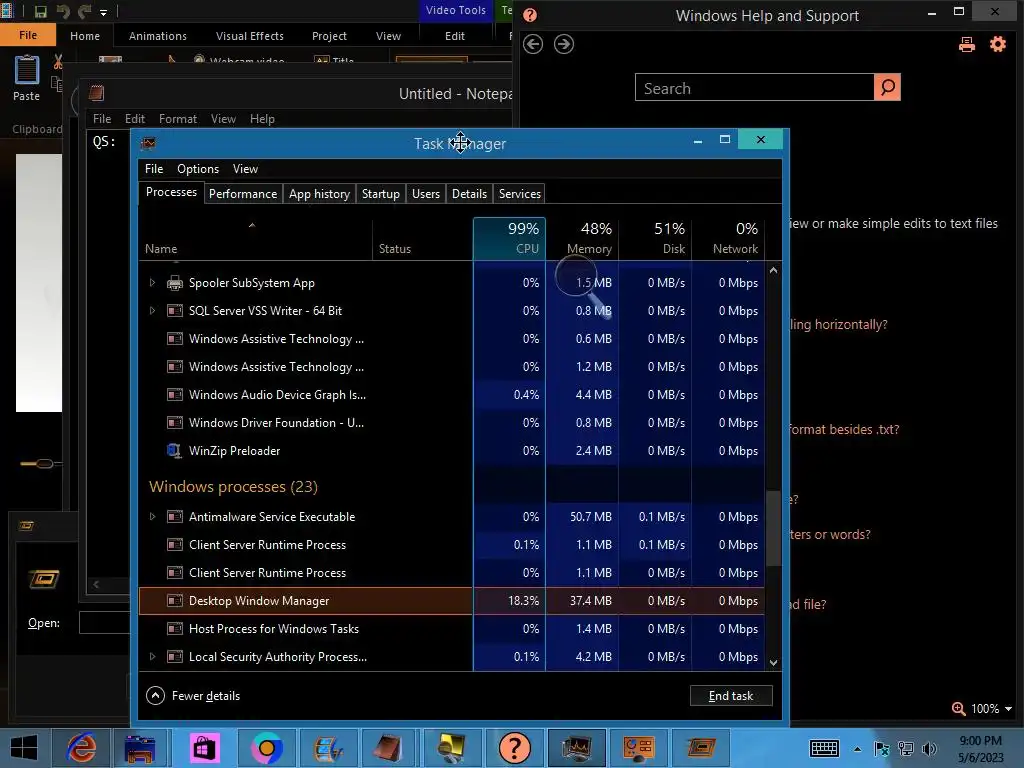The height and width of the screenshot is (768, 1024).
Task: Open Help settings gear icon
Action: point(998,44)
